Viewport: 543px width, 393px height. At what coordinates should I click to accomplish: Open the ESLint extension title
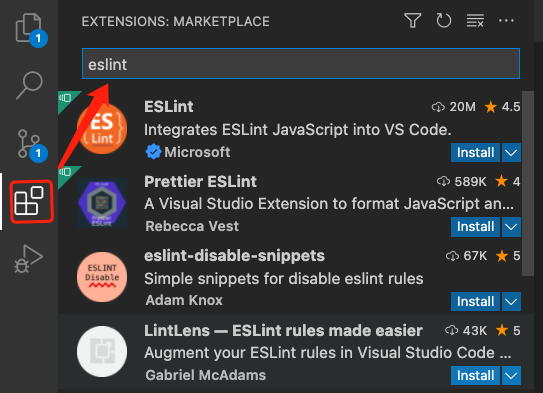169,107
